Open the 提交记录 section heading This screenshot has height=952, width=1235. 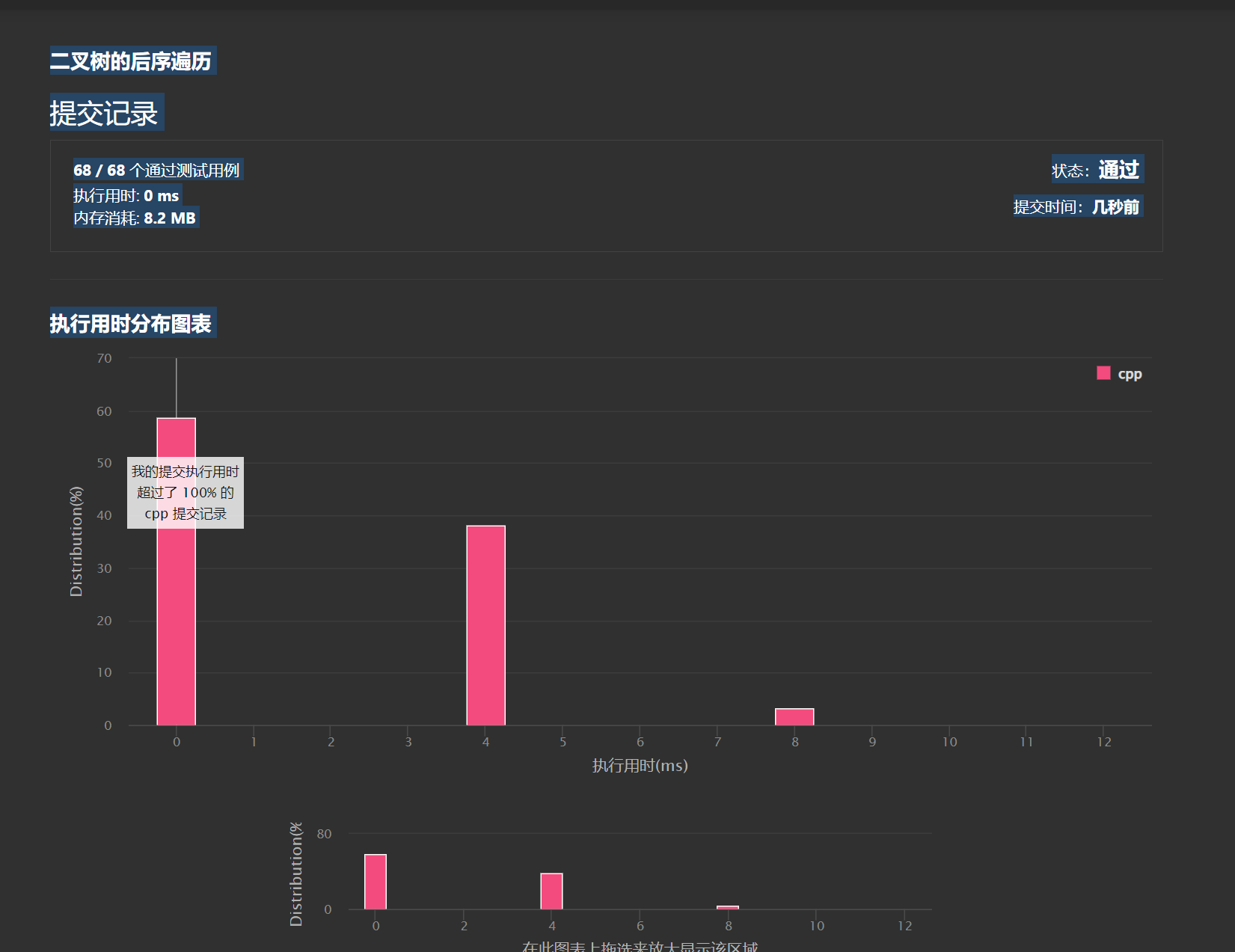(106, 112)
